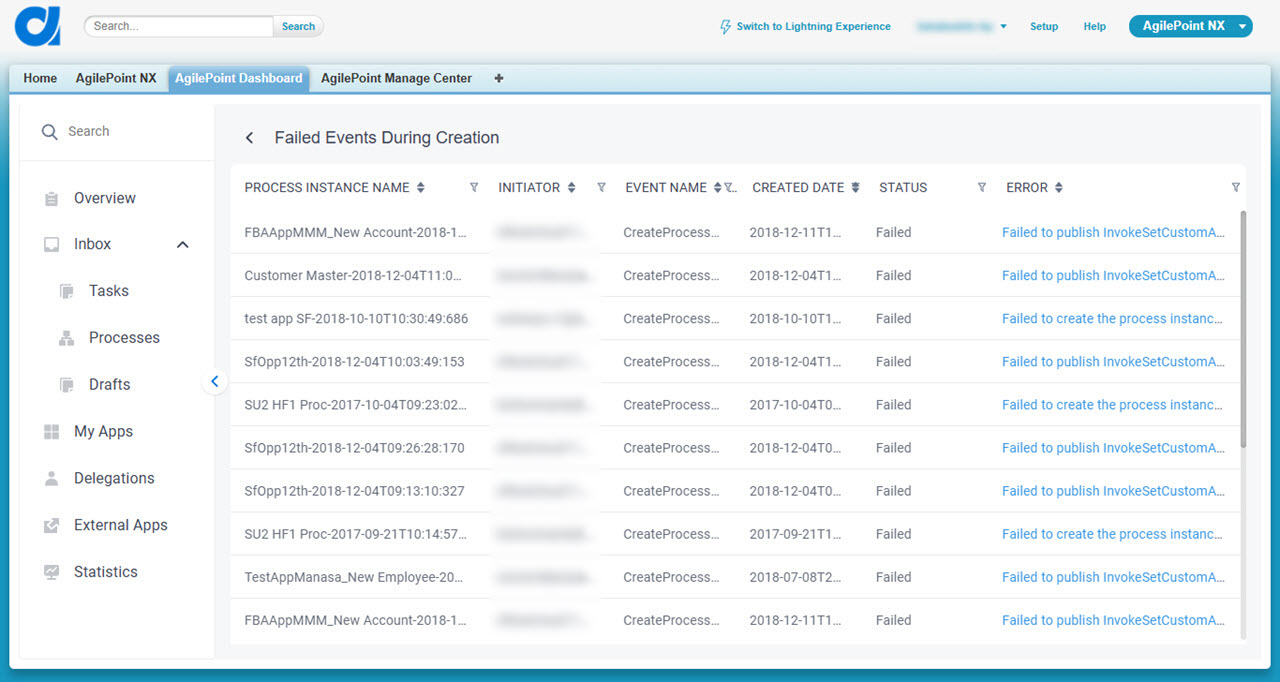Go back using the arrow beside Failed Events
This screenshot has width=1280, height=682.
[x=250, y=138]
